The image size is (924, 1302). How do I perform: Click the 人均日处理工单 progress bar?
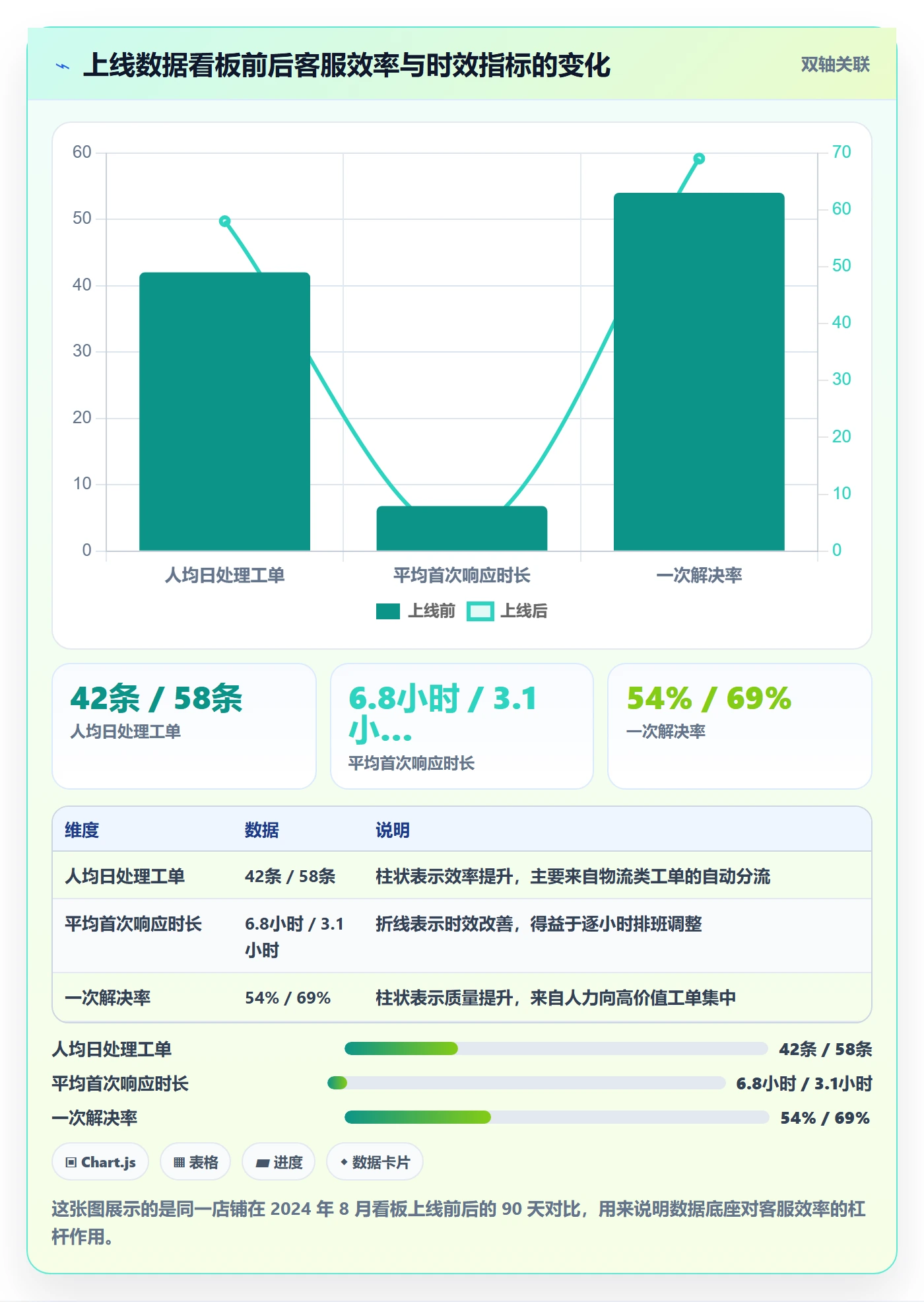pos(556,1048)
